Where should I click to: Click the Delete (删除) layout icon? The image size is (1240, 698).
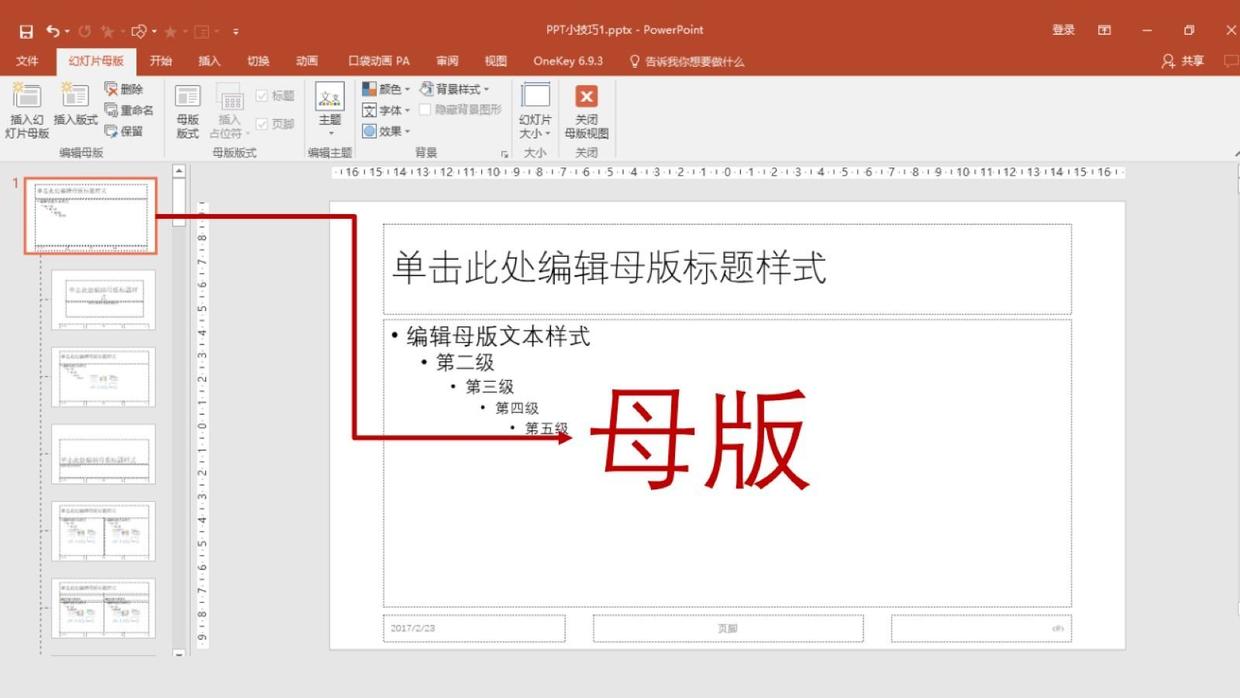pos(125,89)
